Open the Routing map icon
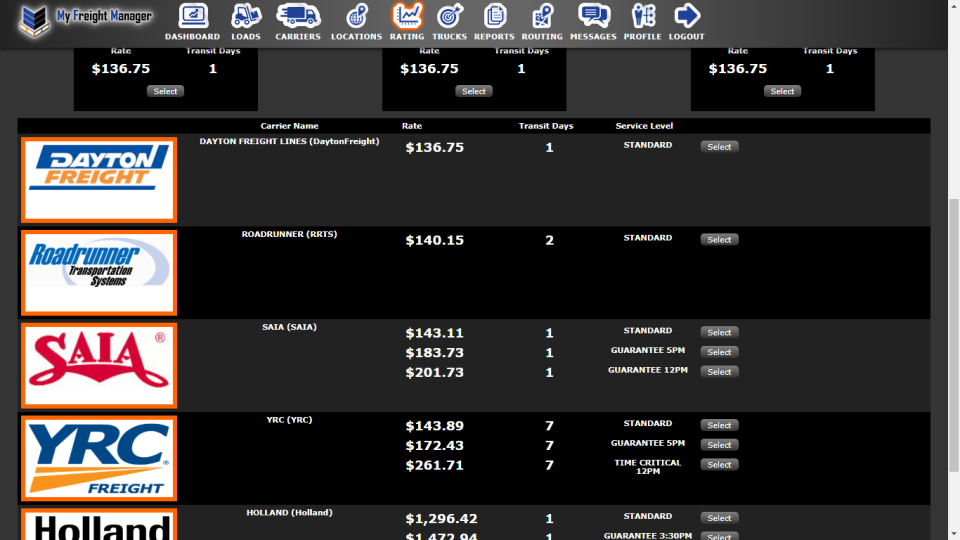The width and height of the screenshot is (960, 540). (x=542, y=16)
